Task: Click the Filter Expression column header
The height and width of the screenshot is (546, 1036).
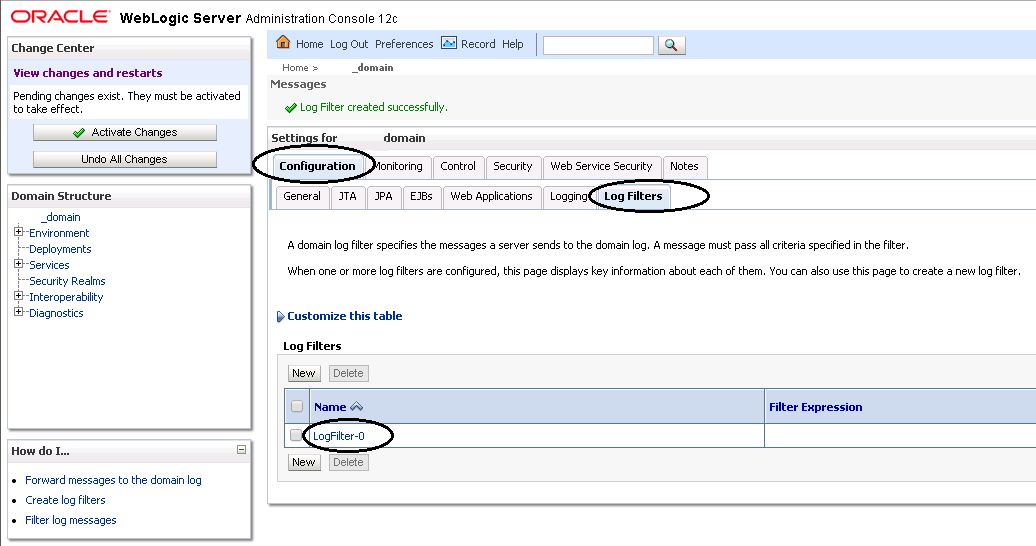Action: tap(815, 407)
